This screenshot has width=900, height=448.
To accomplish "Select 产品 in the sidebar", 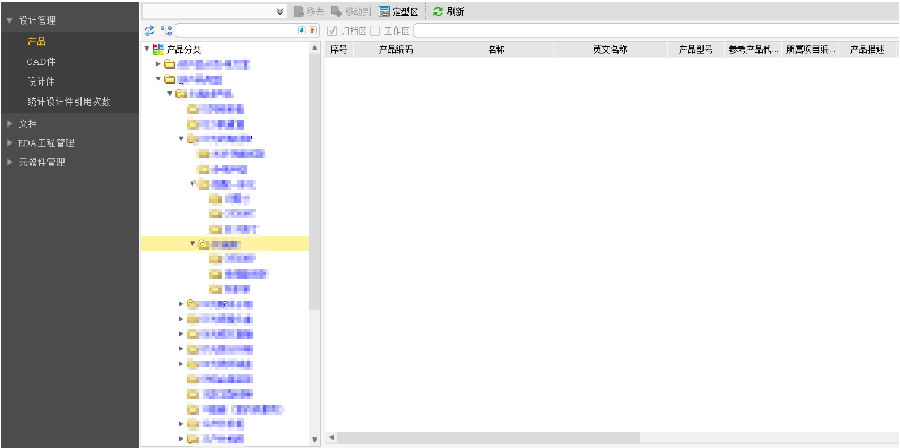I will pos(36,41).
